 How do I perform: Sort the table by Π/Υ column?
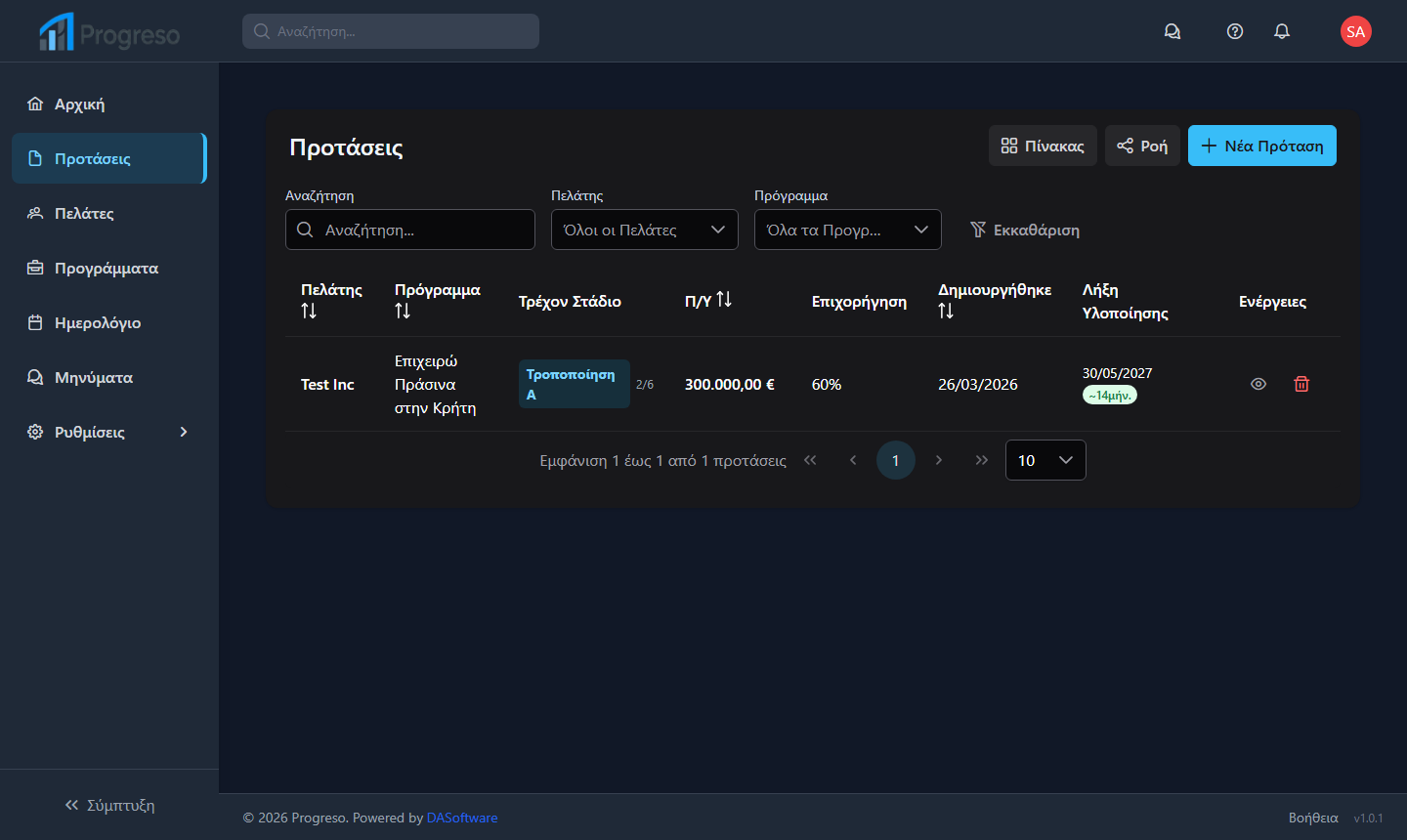click(x=724, y=300)
